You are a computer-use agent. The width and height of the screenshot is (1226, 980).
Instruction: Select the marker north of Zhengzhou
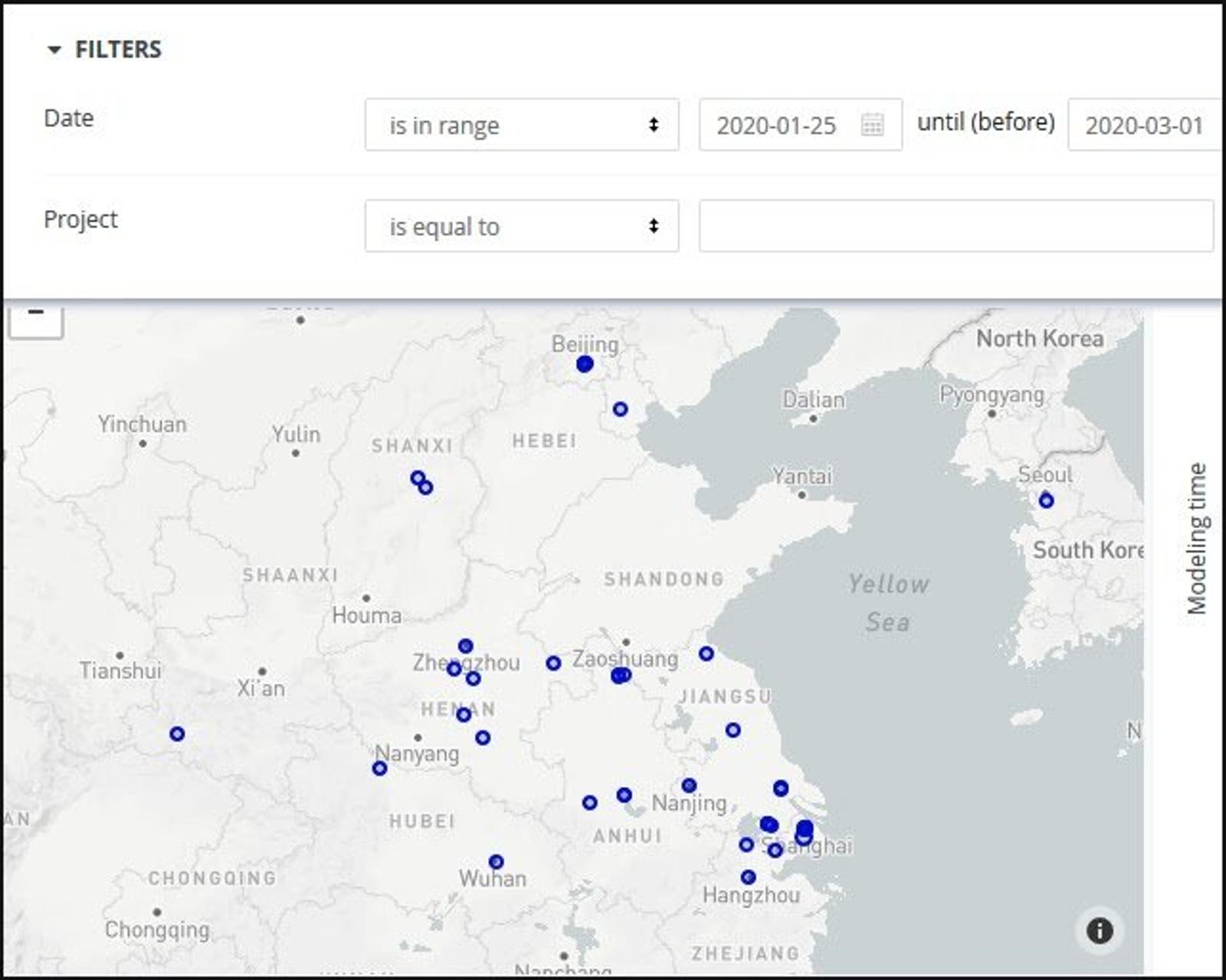point(465,646)
